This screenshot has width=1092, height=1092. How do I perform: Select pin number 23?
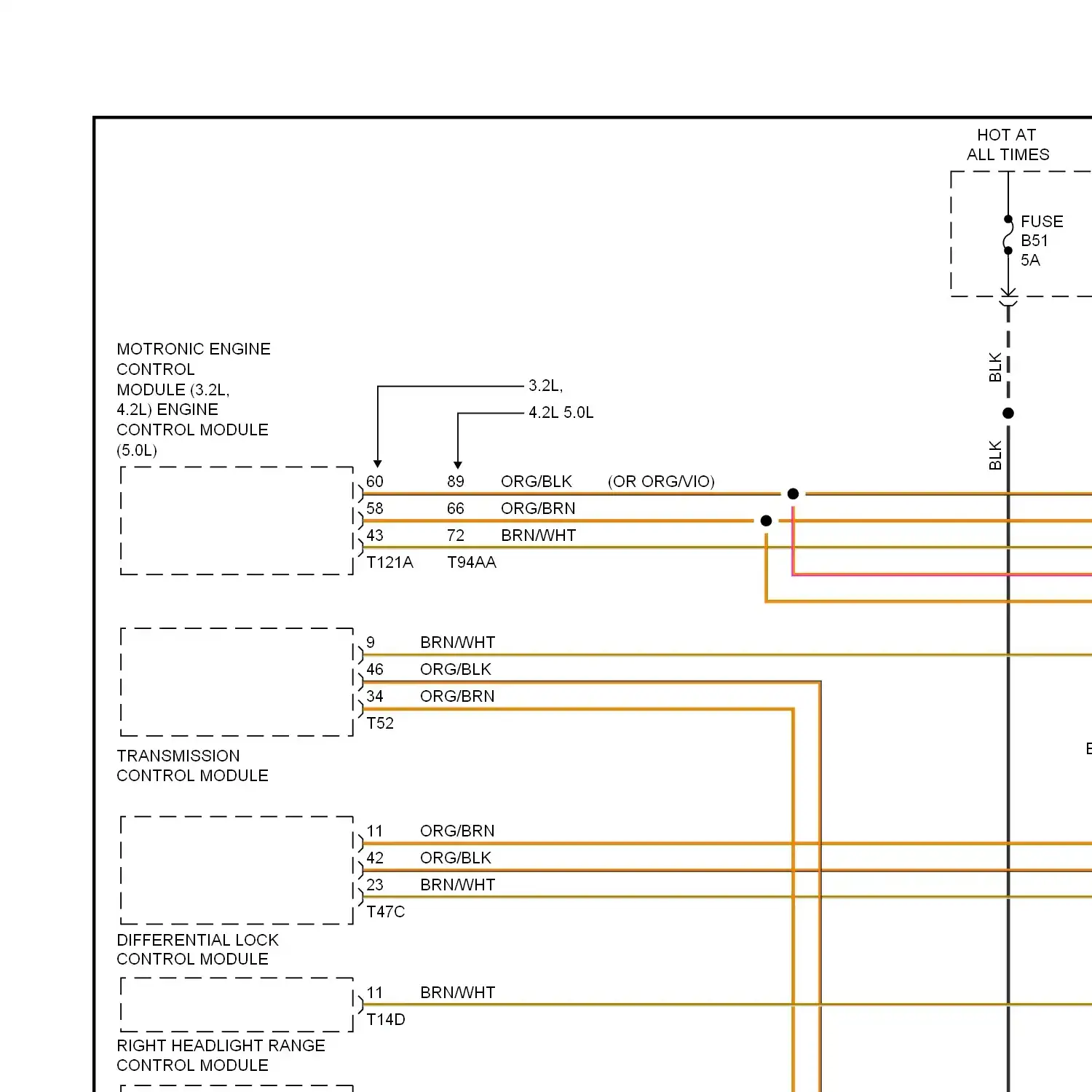pos(375,885)
